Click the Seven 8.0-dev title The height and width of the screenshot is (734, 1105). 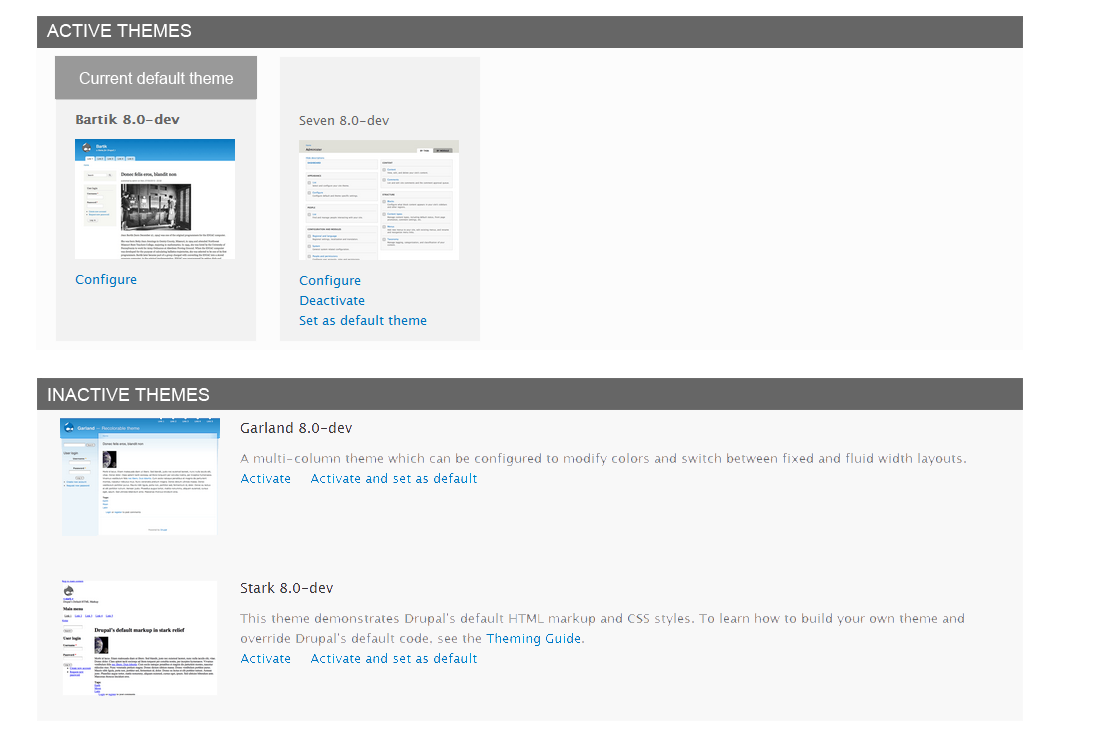pyautogui.click(x=344, y=120)
